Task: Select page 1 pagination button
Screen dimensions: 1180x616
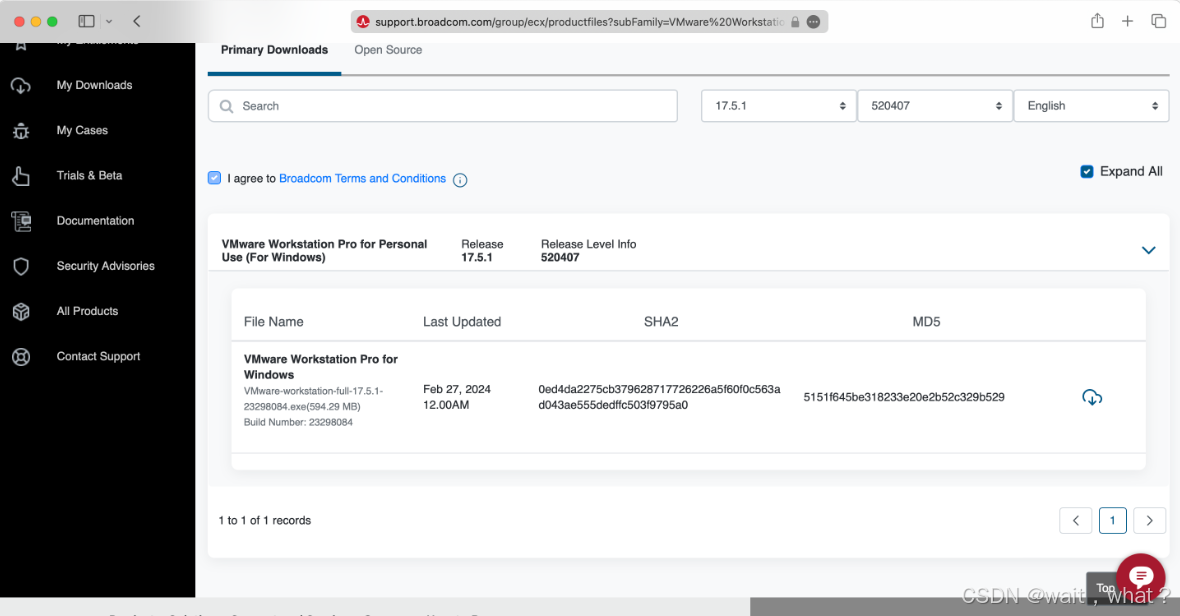Action: (1112, 520)
